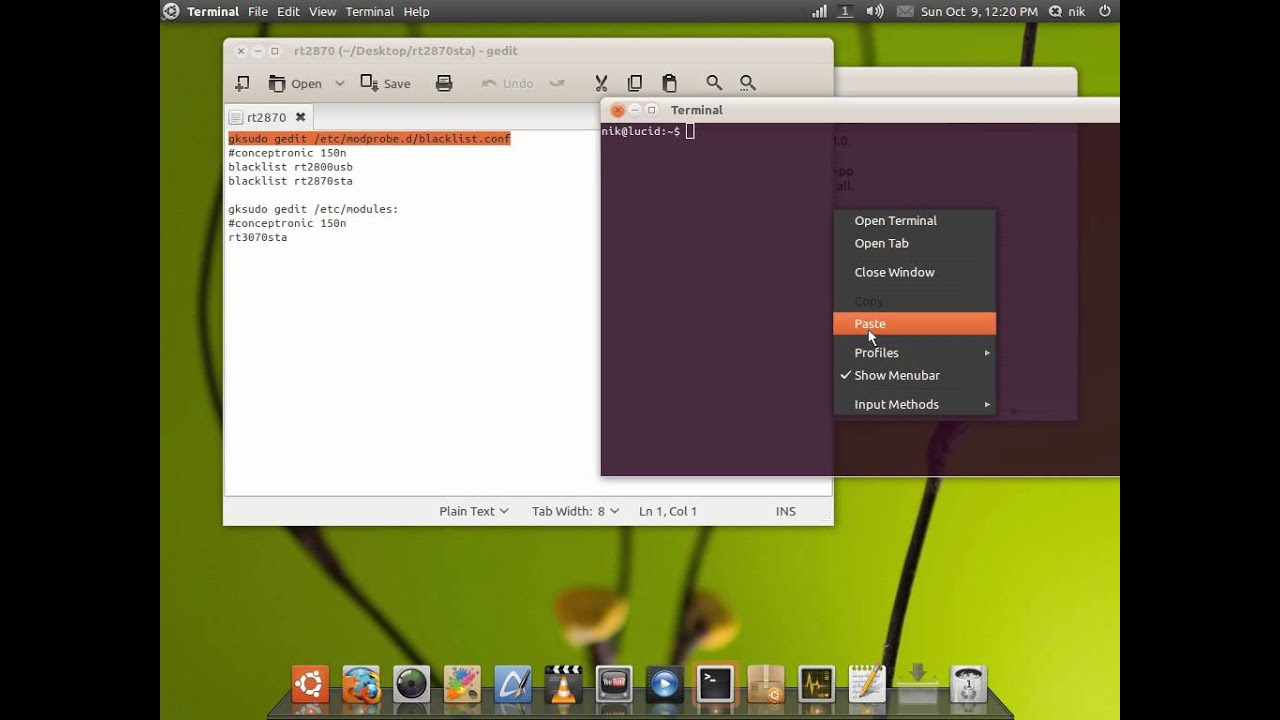The image size is (1280, 720).
Task: Print the document via gedit printer icon
Action: (x=444, y=83)
